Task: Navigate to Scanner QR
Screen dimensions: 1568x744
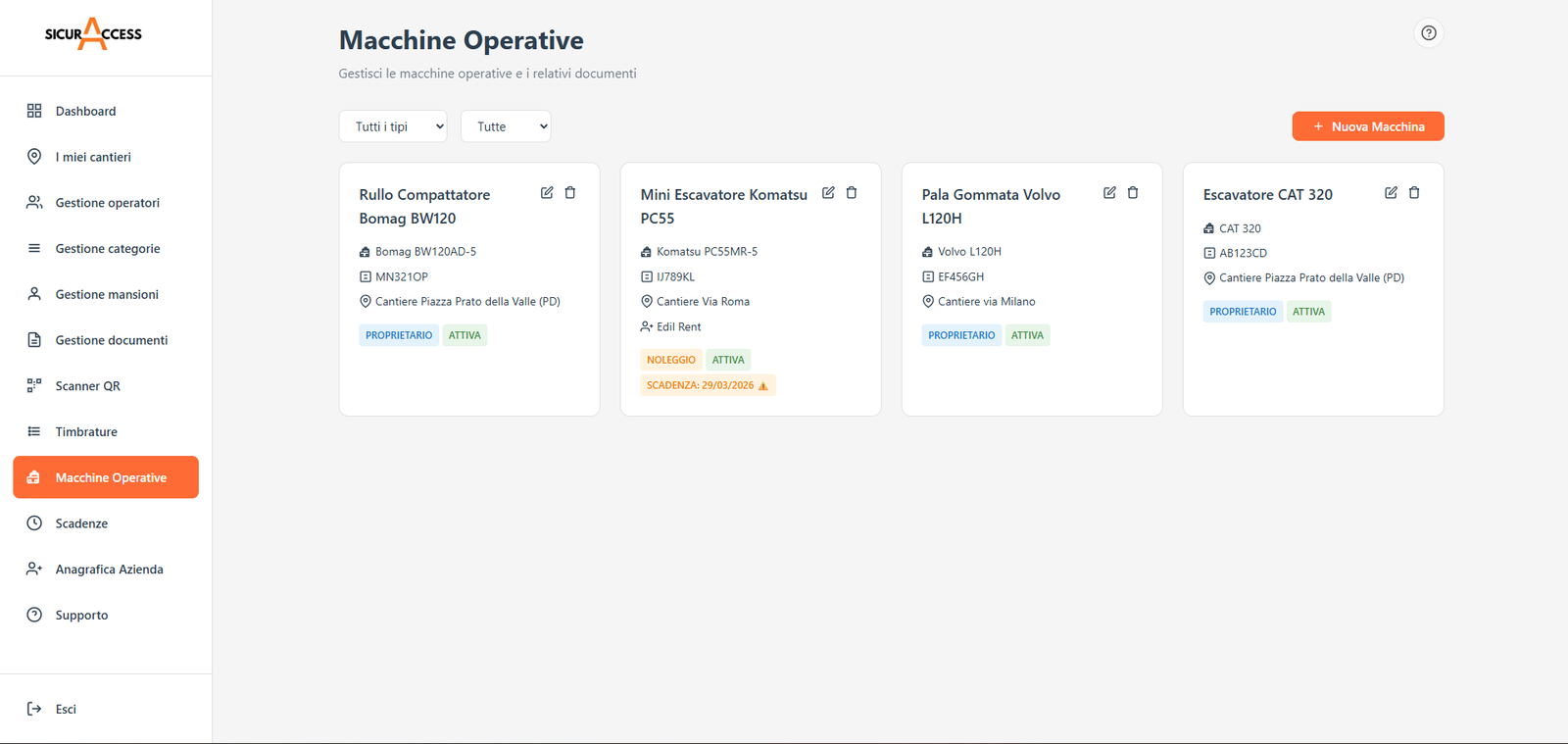Action: tap(87, 386)
